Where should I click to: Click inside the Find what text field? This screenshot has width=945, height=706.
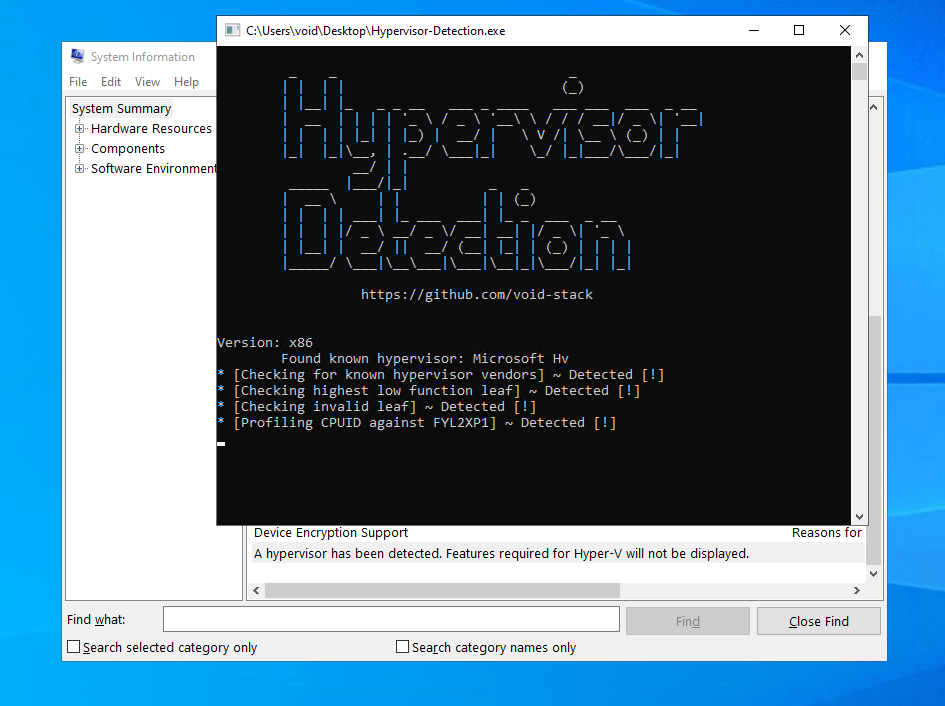point(391,620)
